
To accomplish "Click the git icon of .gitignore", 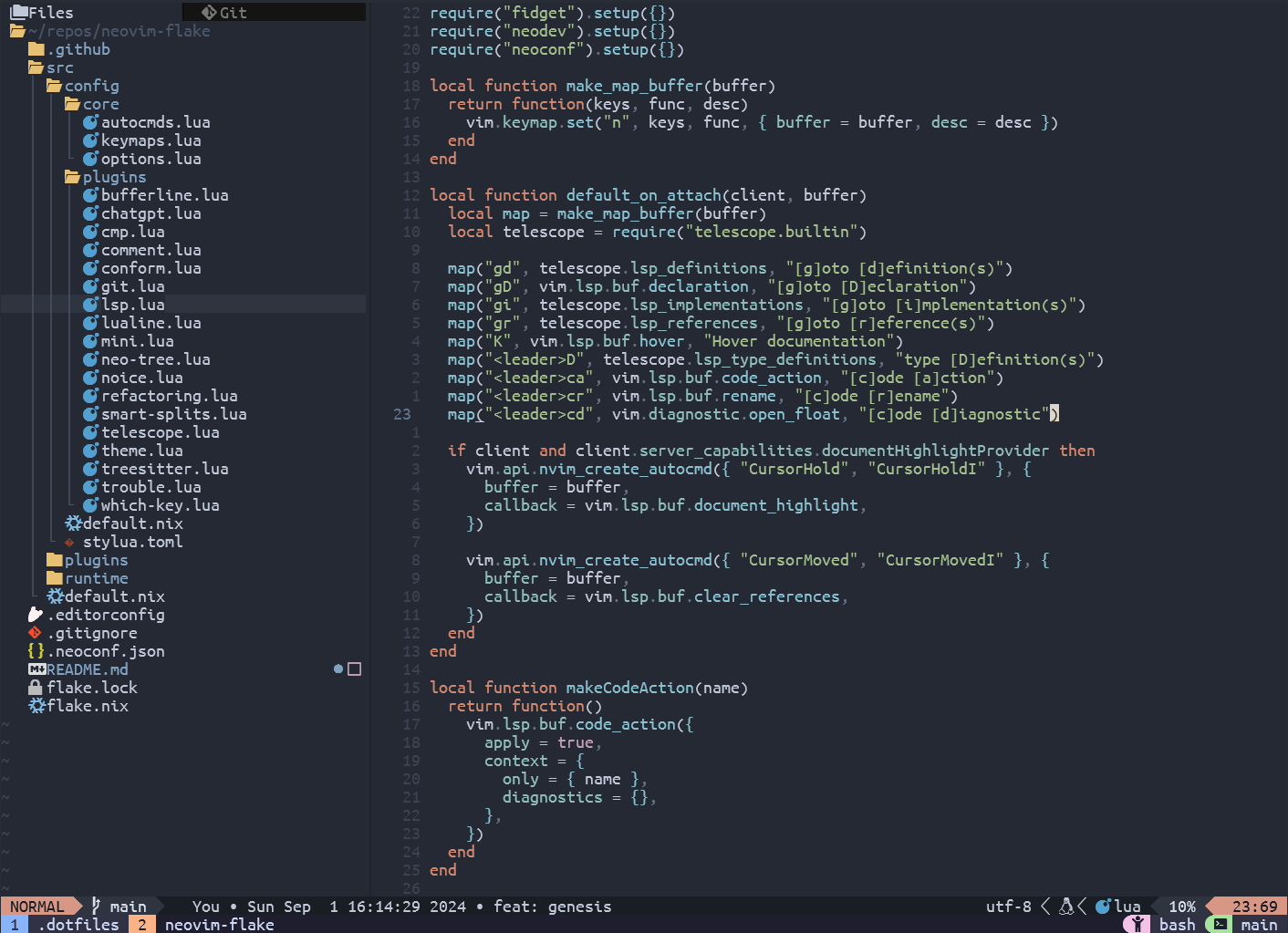I will pos(35,633).
